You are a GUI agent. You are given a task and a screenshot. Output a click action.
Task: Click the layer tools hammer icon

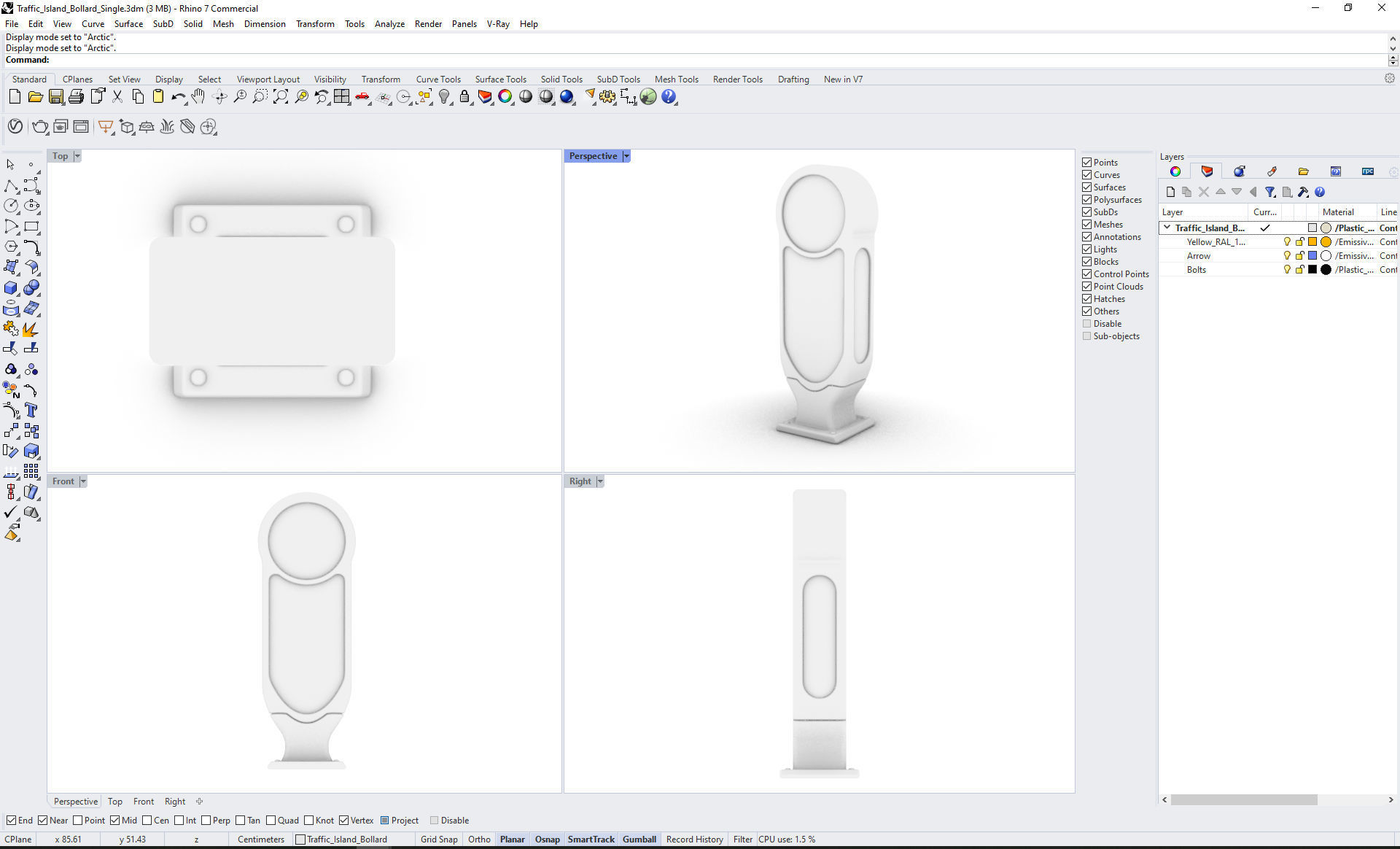coord(1303,193)
